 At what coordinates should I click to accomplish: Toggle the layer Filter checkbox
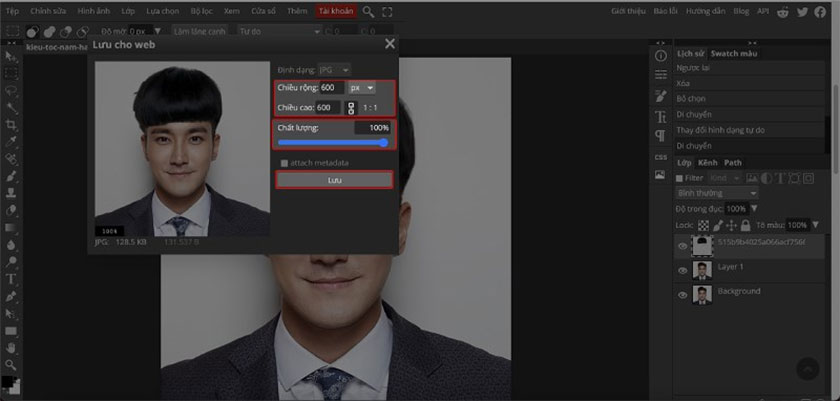[x=679, y=178]
